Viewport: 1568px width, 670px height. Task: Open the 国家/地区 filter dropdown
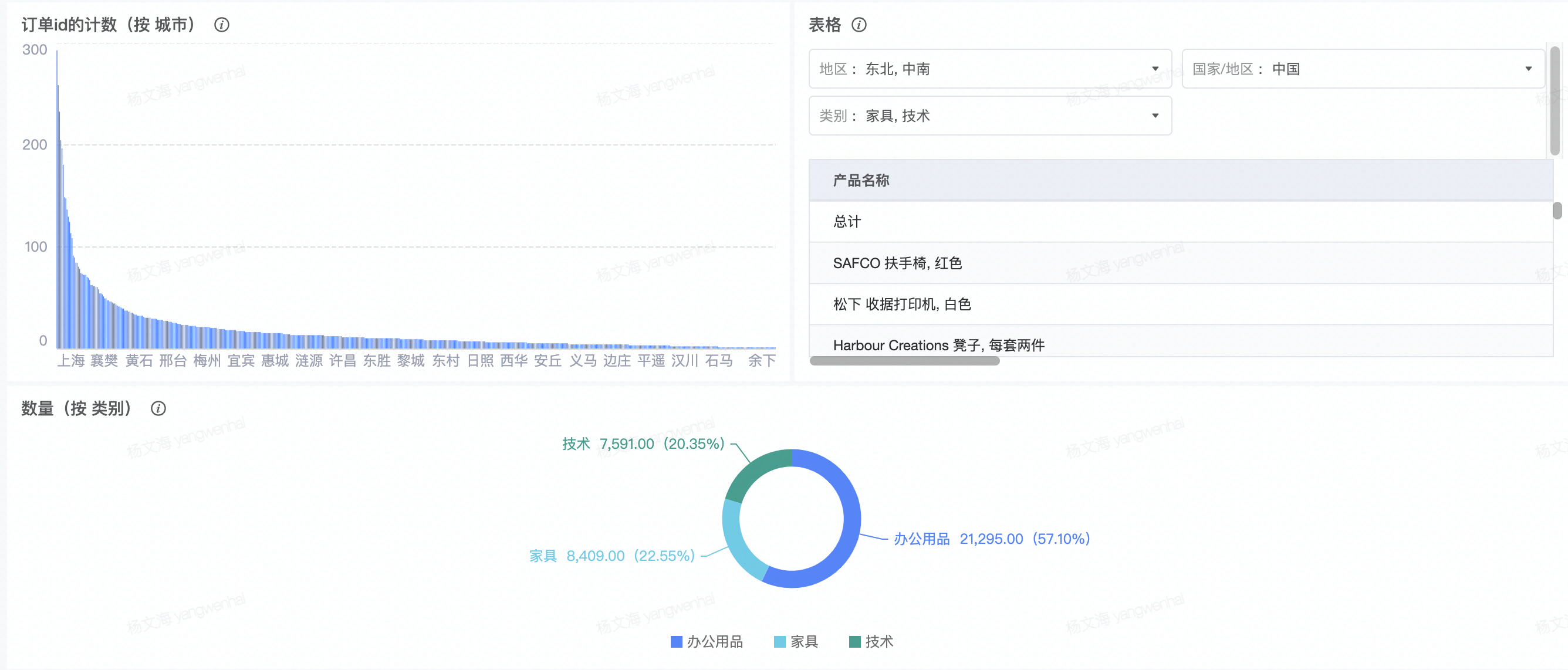click(1362, 69)
